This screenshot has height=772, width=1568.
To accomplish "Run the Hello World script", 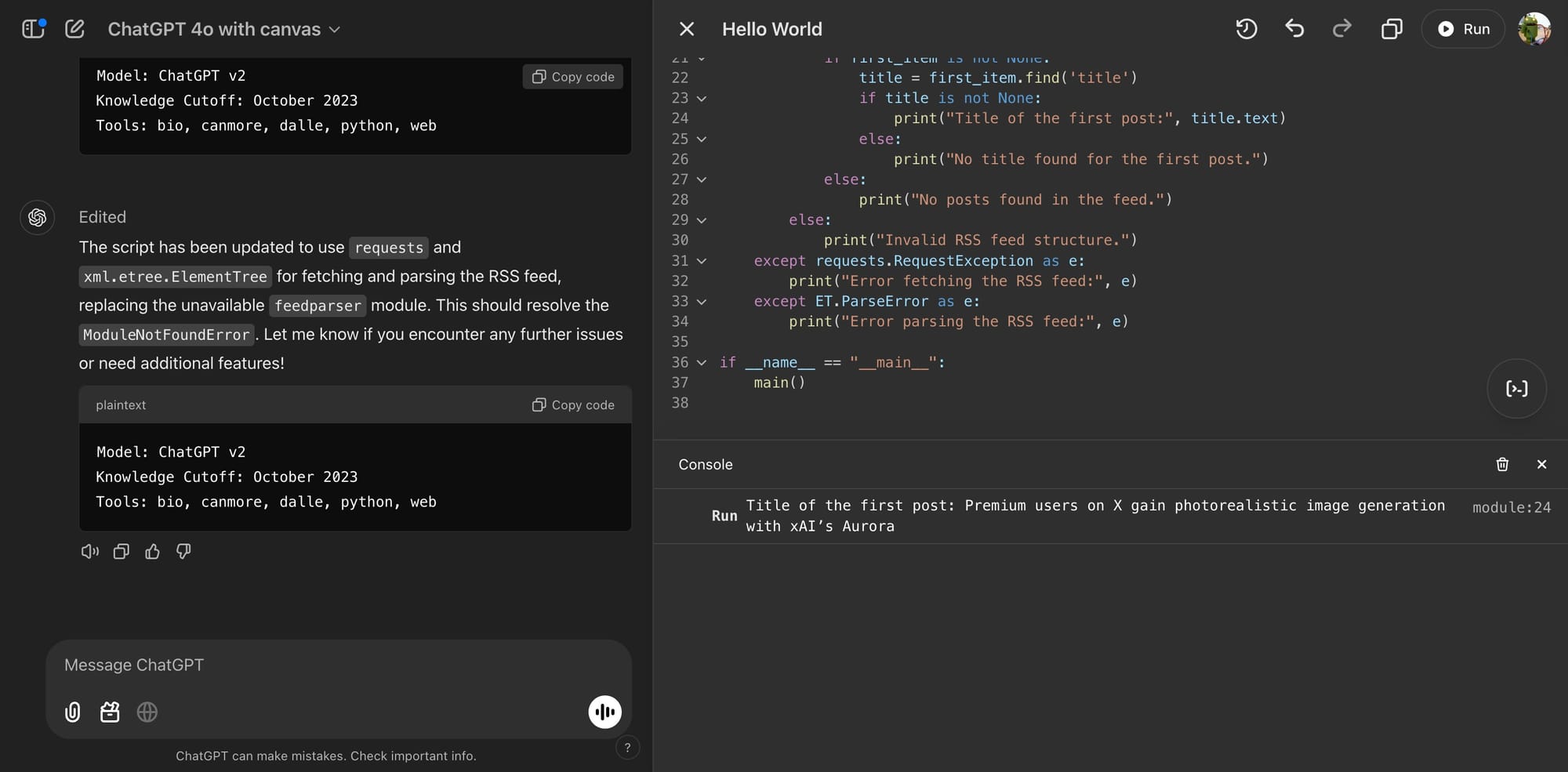I will [1463, 29].
